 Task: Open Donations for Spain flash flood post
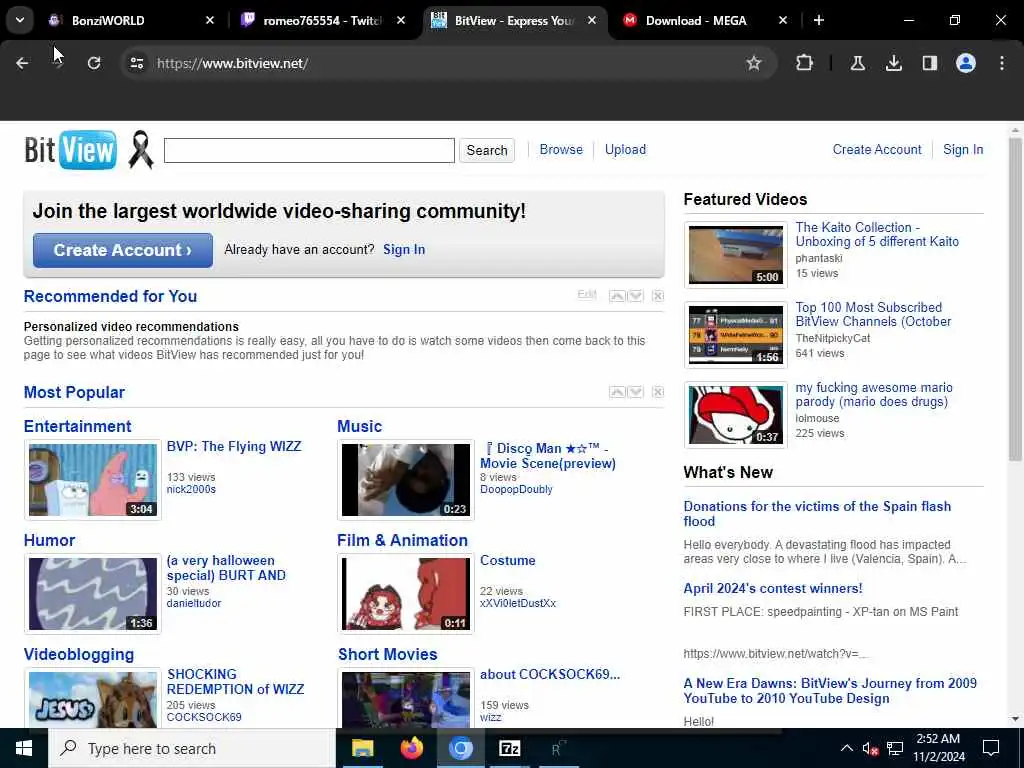[x=817, y=513]
